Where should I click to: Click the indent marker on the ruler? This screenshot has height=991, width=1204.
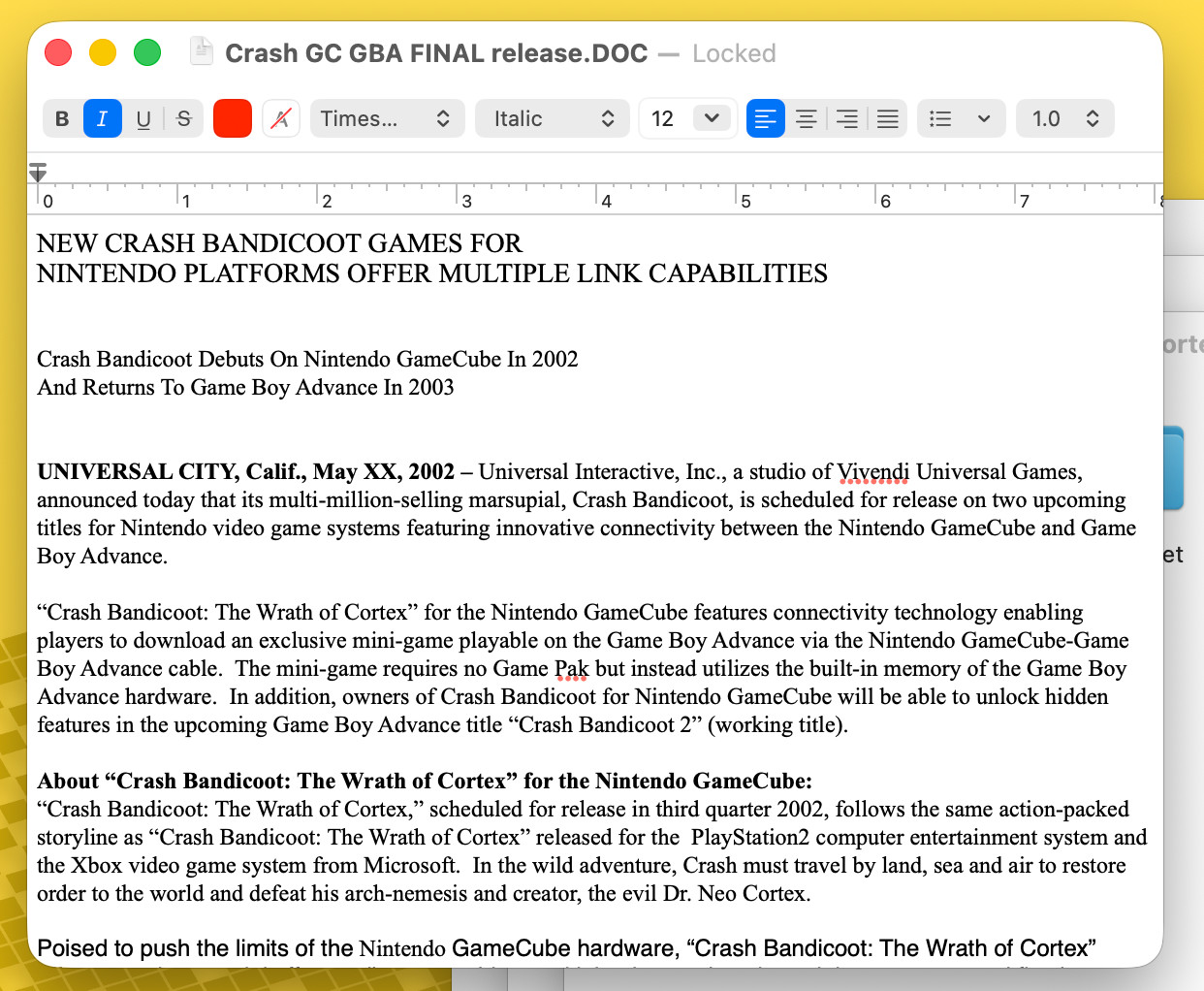38,173
